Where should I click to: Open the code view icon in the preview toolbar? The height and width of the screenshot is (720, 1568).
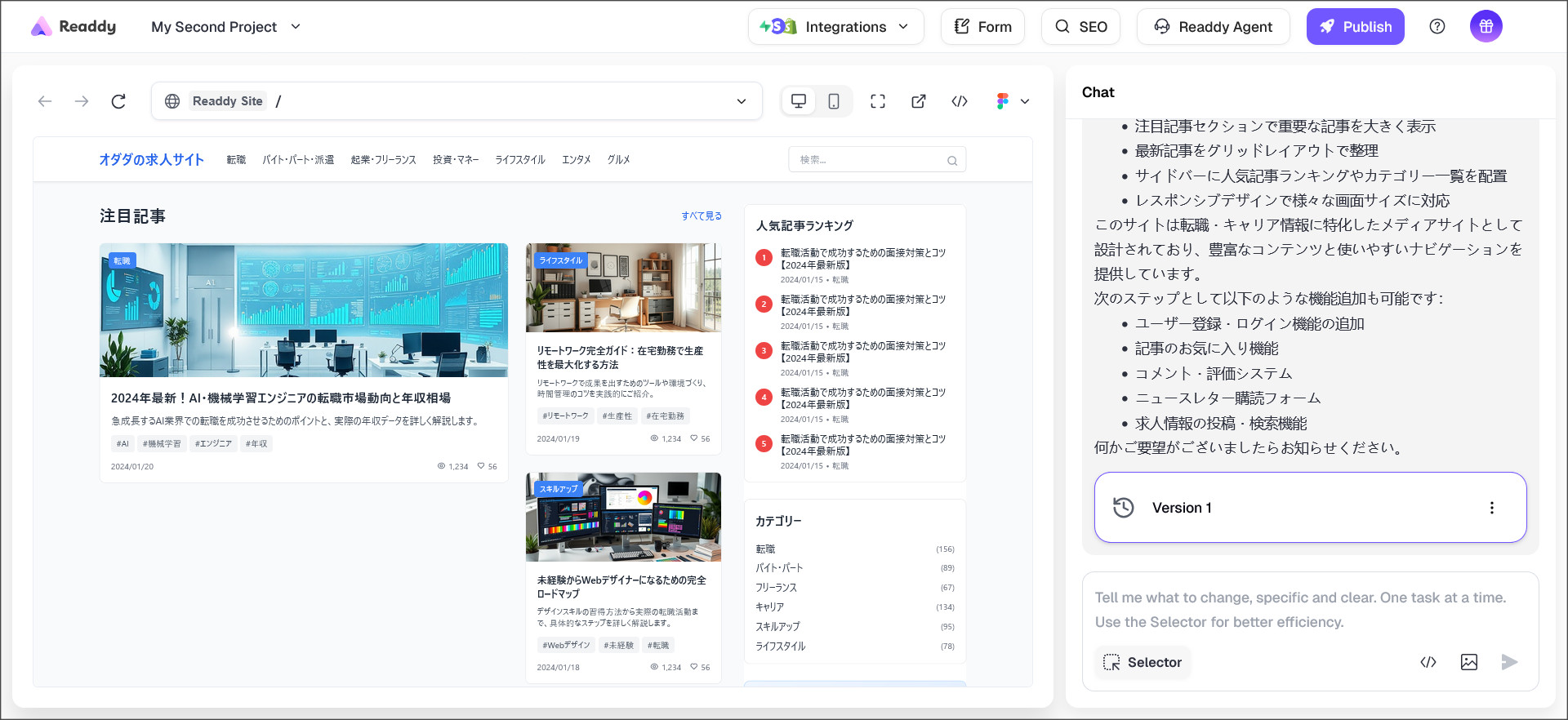[x=960, y=101]
